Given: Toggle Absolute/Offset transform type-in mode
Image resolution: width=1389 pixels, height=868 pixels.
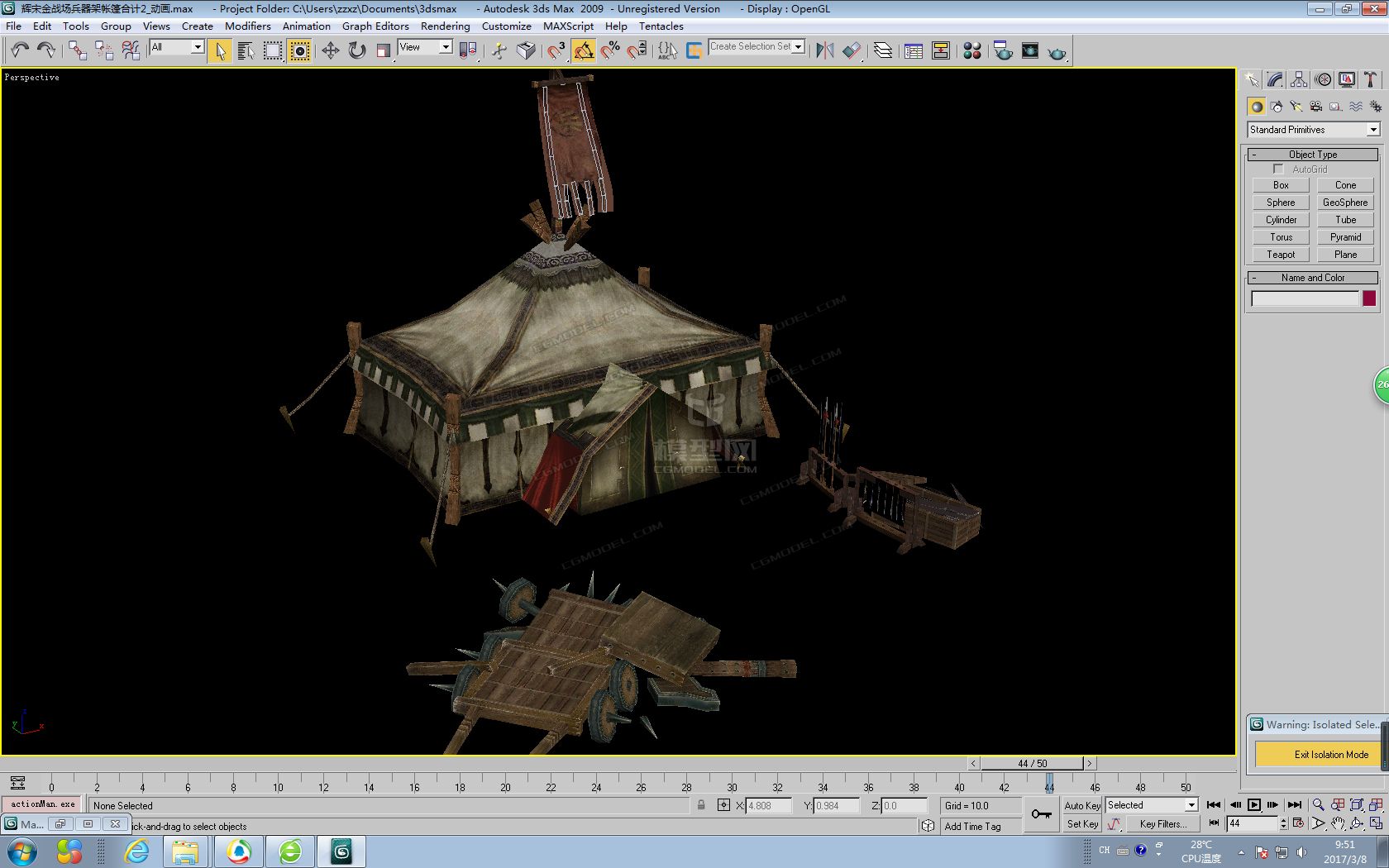Looking at the screenshot, I should tap(723, 805).
